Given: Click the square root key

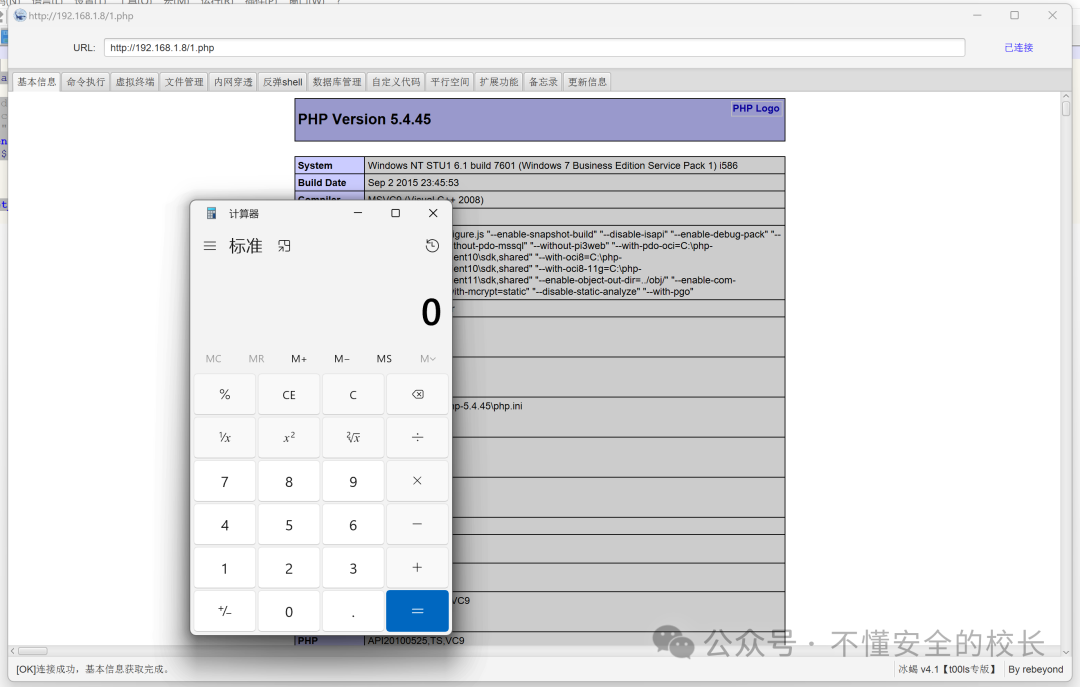Looking at the screenshot, I should pos(353,438).
